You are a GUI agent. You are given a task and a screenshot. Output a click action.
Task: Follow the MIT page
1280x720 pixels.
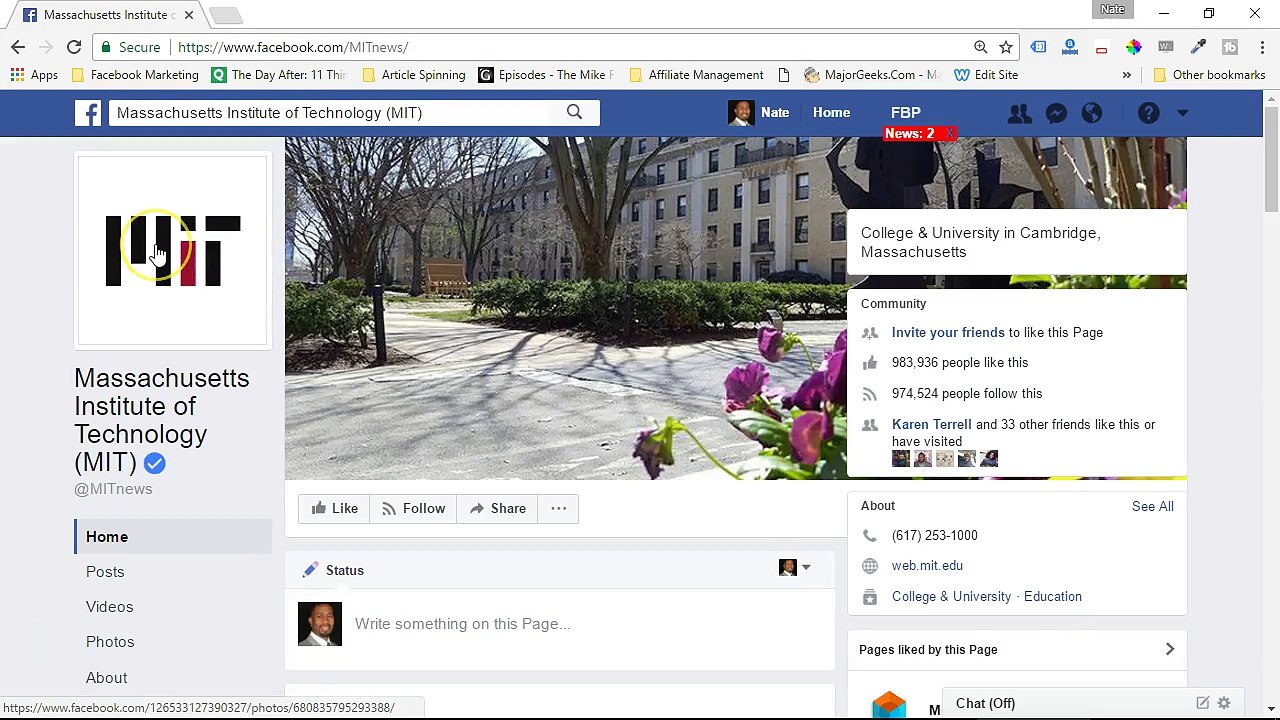pyautogui.click(x=413, y=509)
